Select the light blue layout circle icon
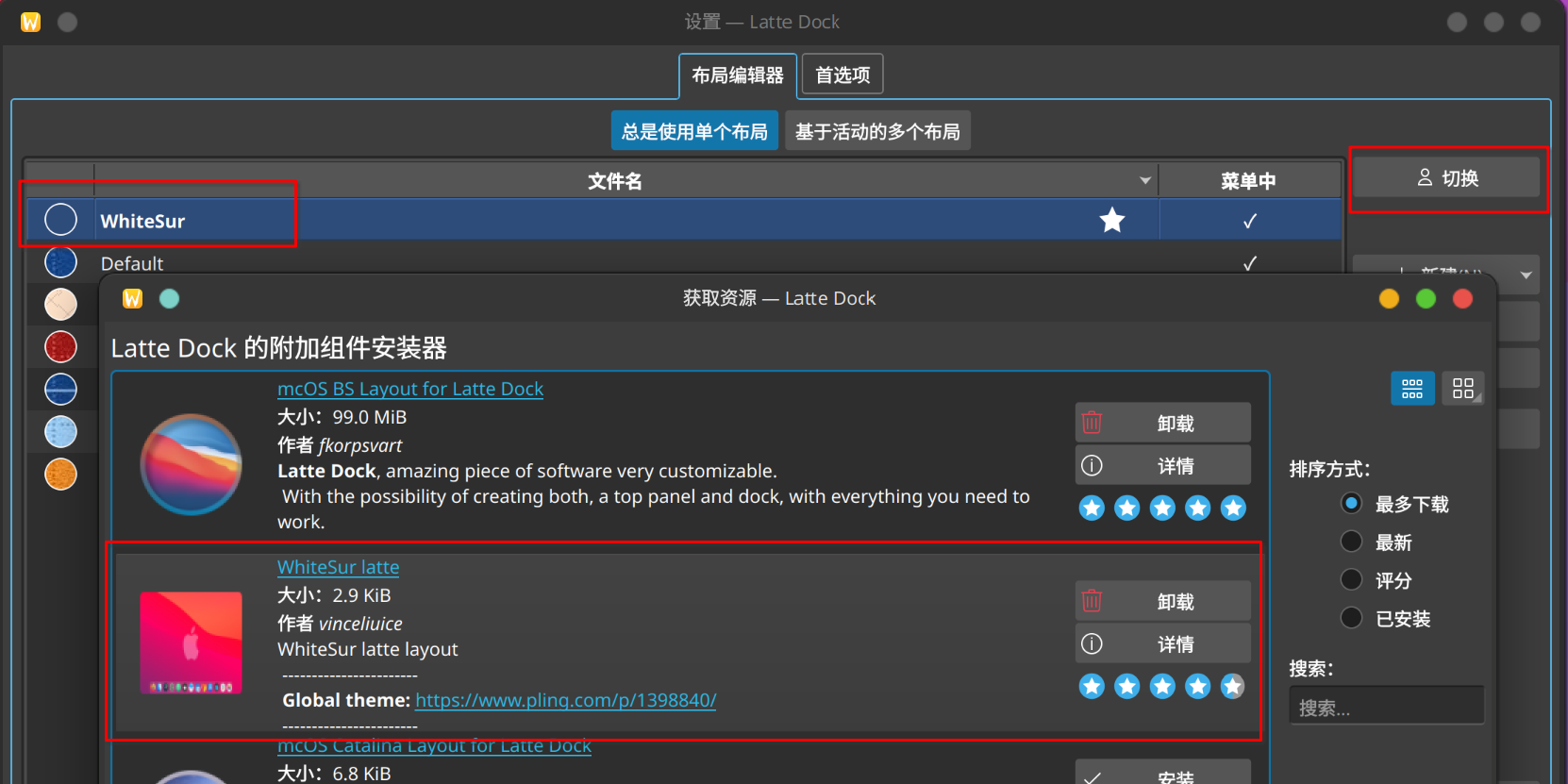 point(60,431)
